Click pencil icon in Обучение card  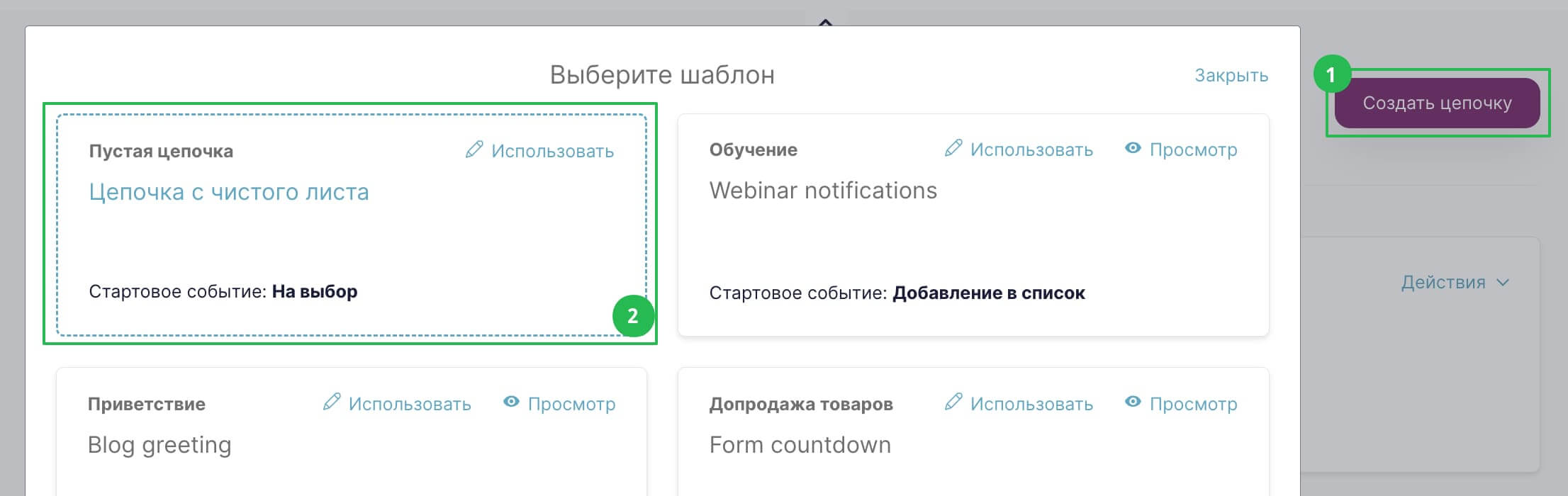pyautogui.click(x=953, y=148)
